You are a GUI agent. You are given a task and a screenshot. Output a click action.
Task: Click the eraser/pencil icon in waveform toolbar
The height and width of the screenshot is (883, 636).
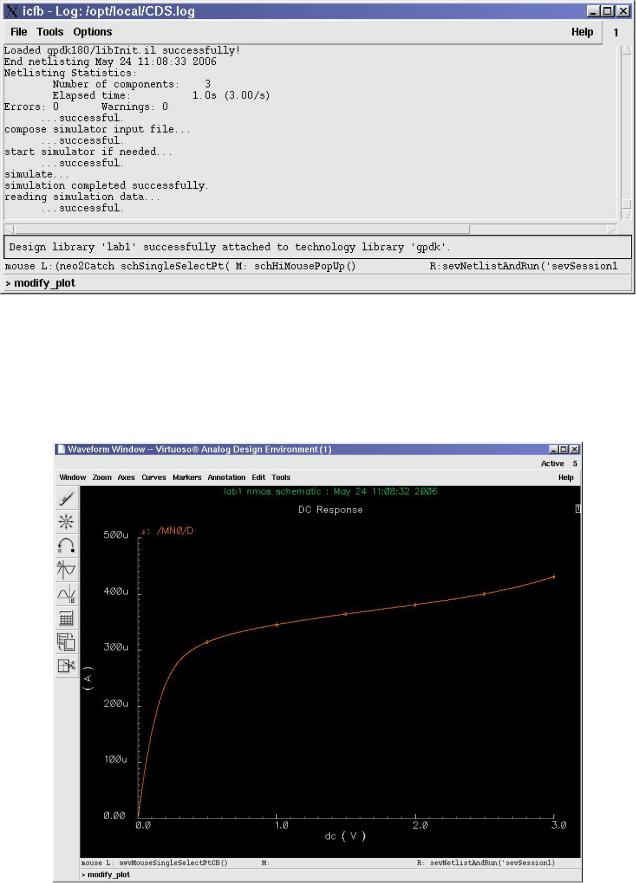pos(66,498)
